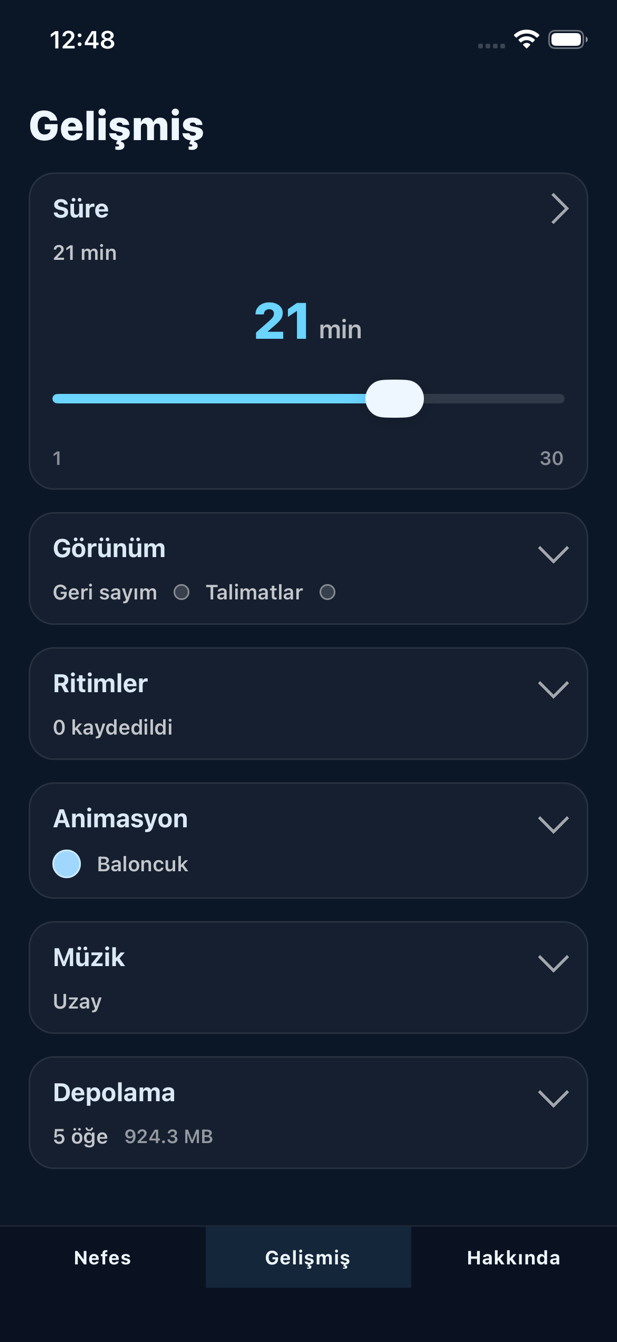Click the duration slider handle

tap(395, 398)
